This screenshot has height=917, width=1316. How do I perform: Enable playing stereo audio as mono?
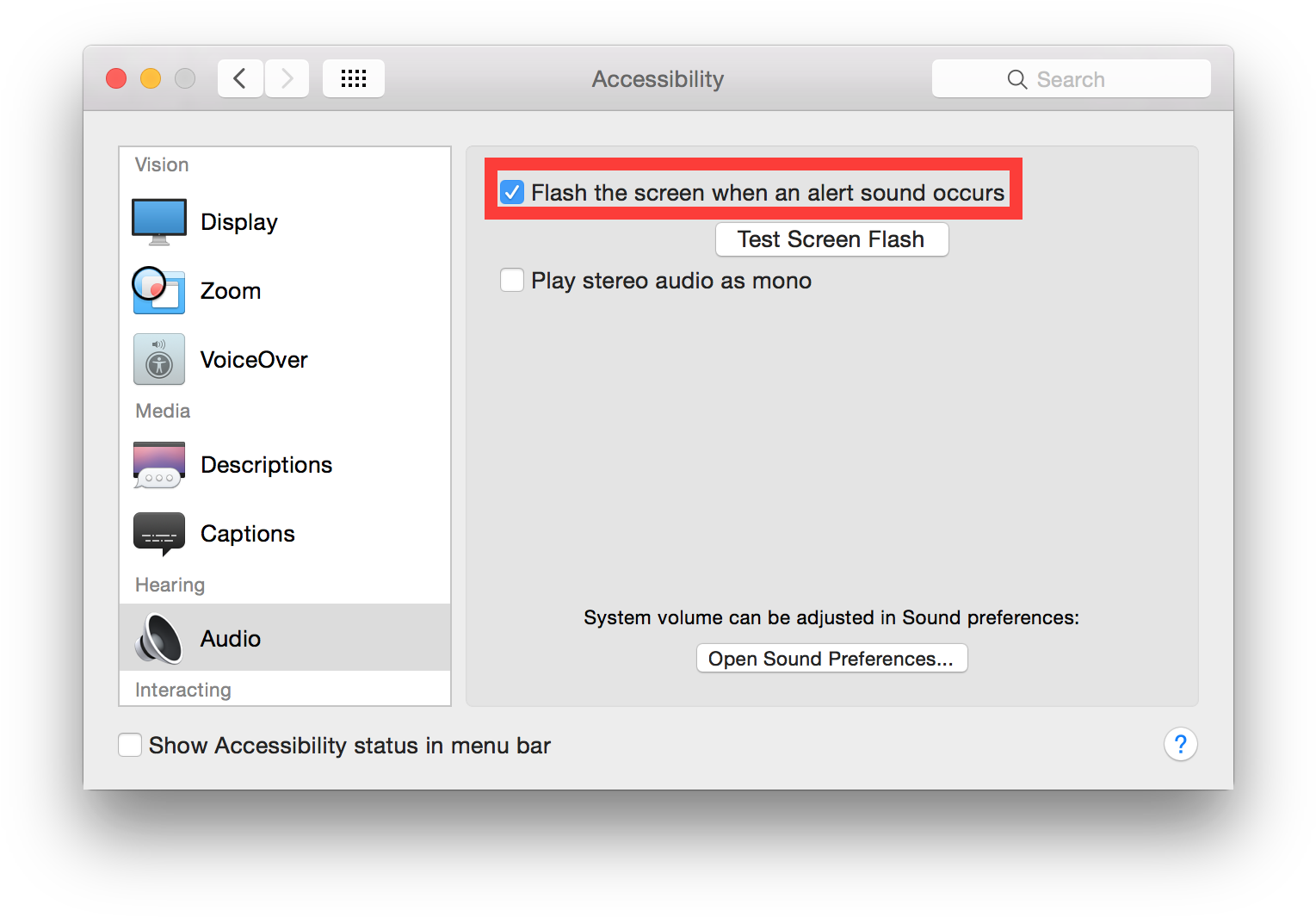click(512, 280)
